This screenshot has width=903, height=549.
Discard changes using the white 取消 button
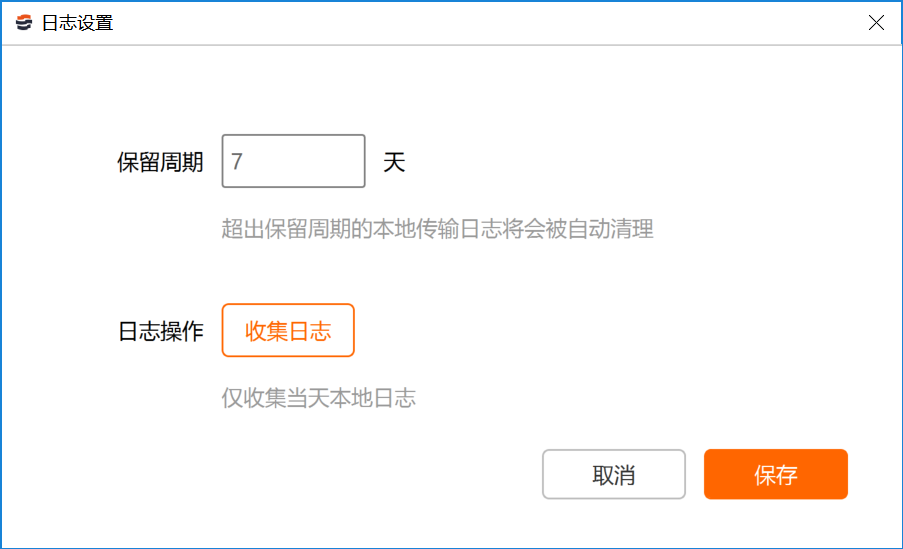[613, 474]
